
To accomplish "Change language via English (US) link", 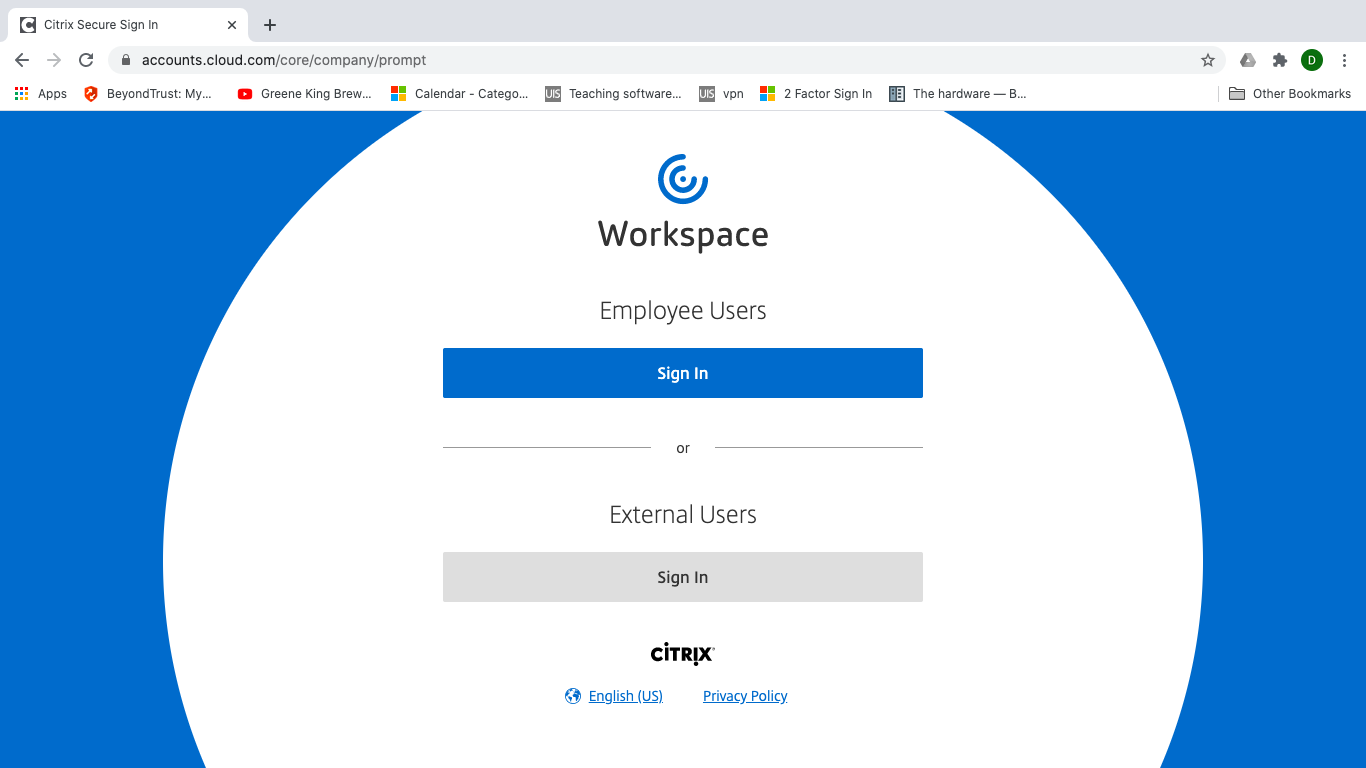I will coord(626,696).
